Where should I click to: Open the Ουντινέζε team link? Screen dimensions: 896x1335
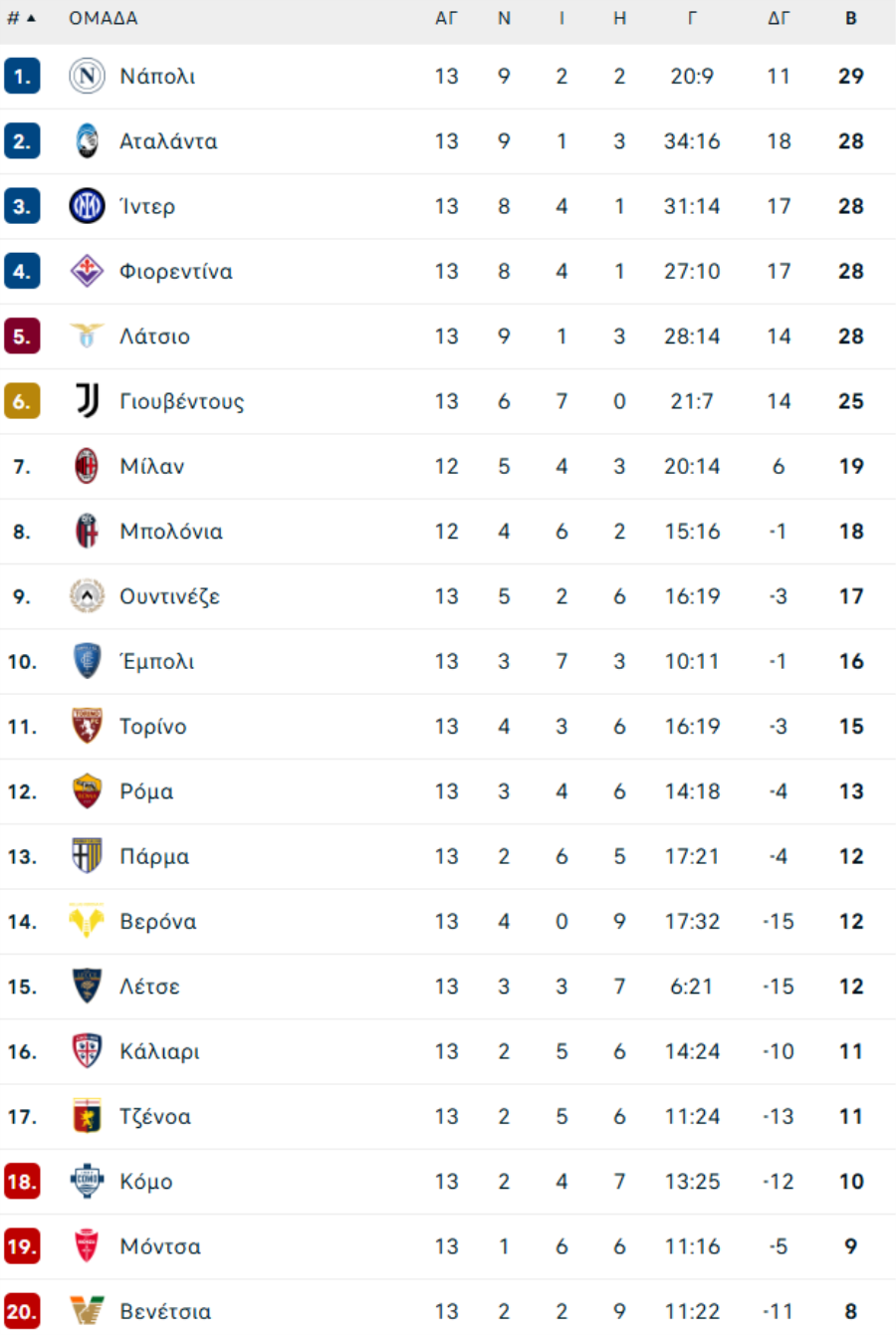[169, 596]
